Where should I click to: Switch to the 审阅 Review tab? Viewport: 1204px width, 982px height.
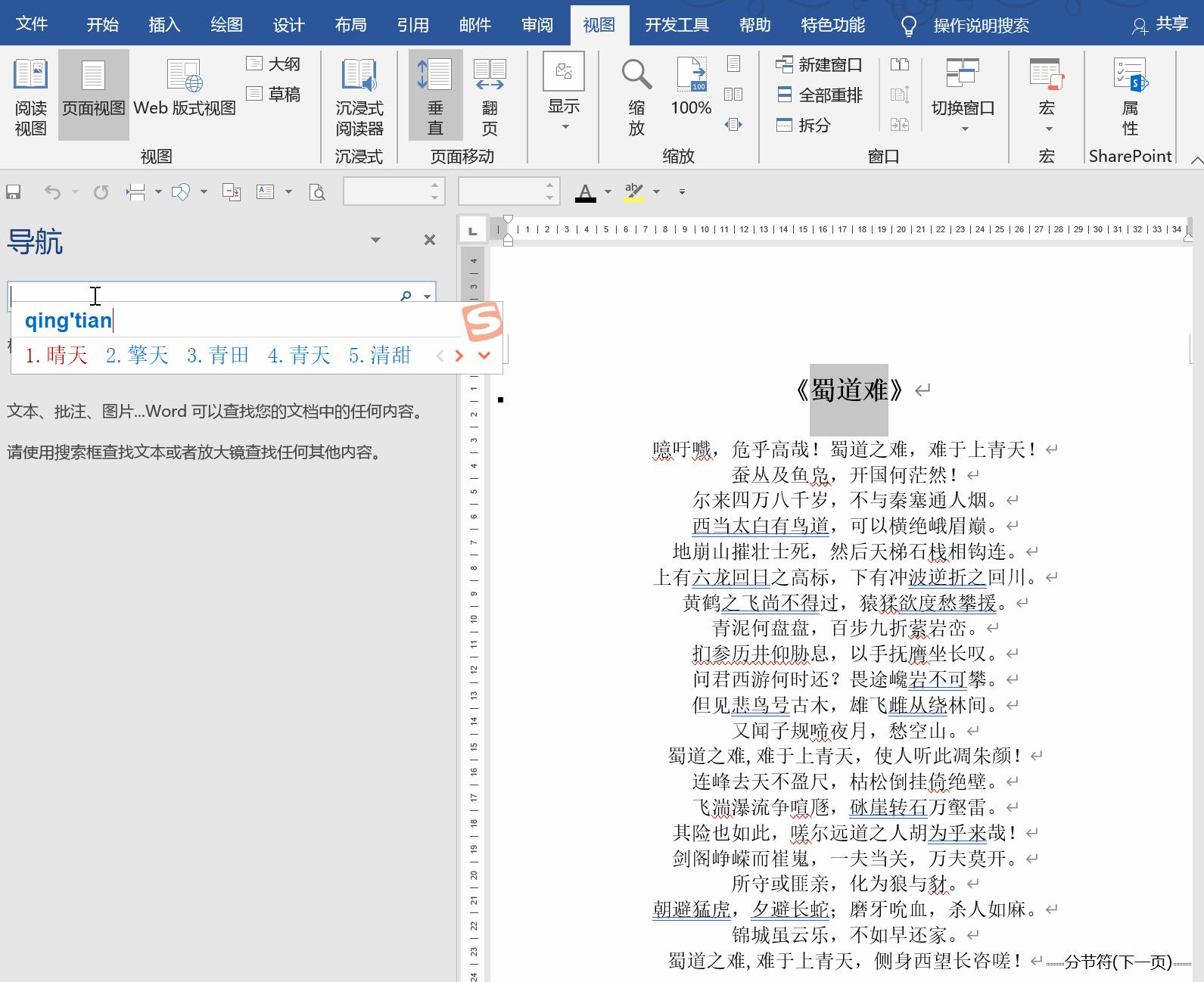tap(537, 25)
